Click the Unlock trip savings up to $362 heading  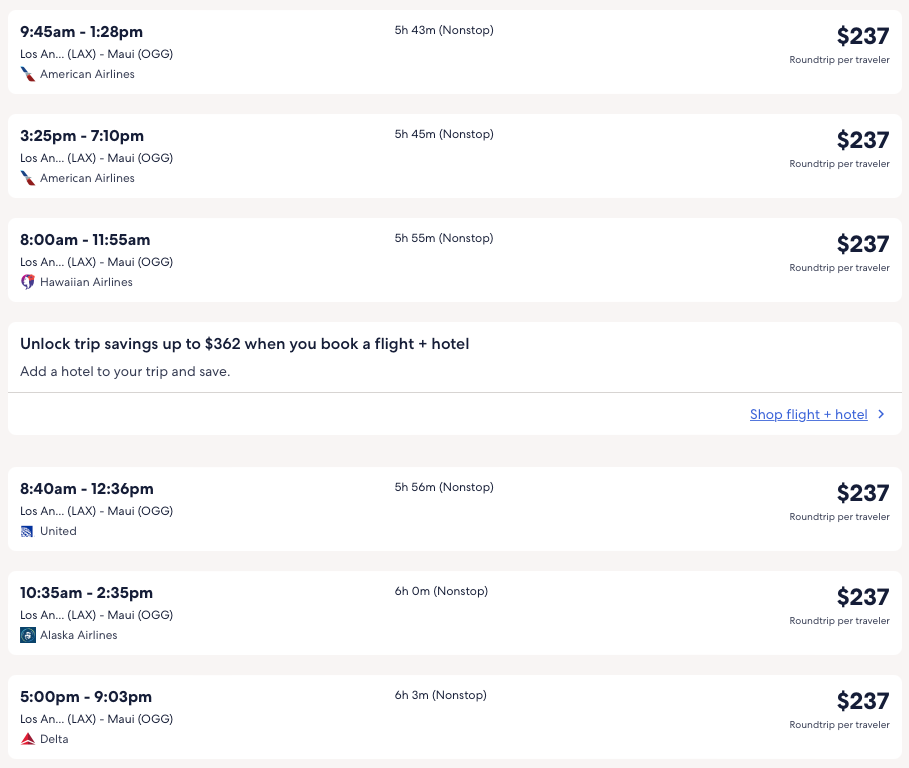tap(244, 344)
